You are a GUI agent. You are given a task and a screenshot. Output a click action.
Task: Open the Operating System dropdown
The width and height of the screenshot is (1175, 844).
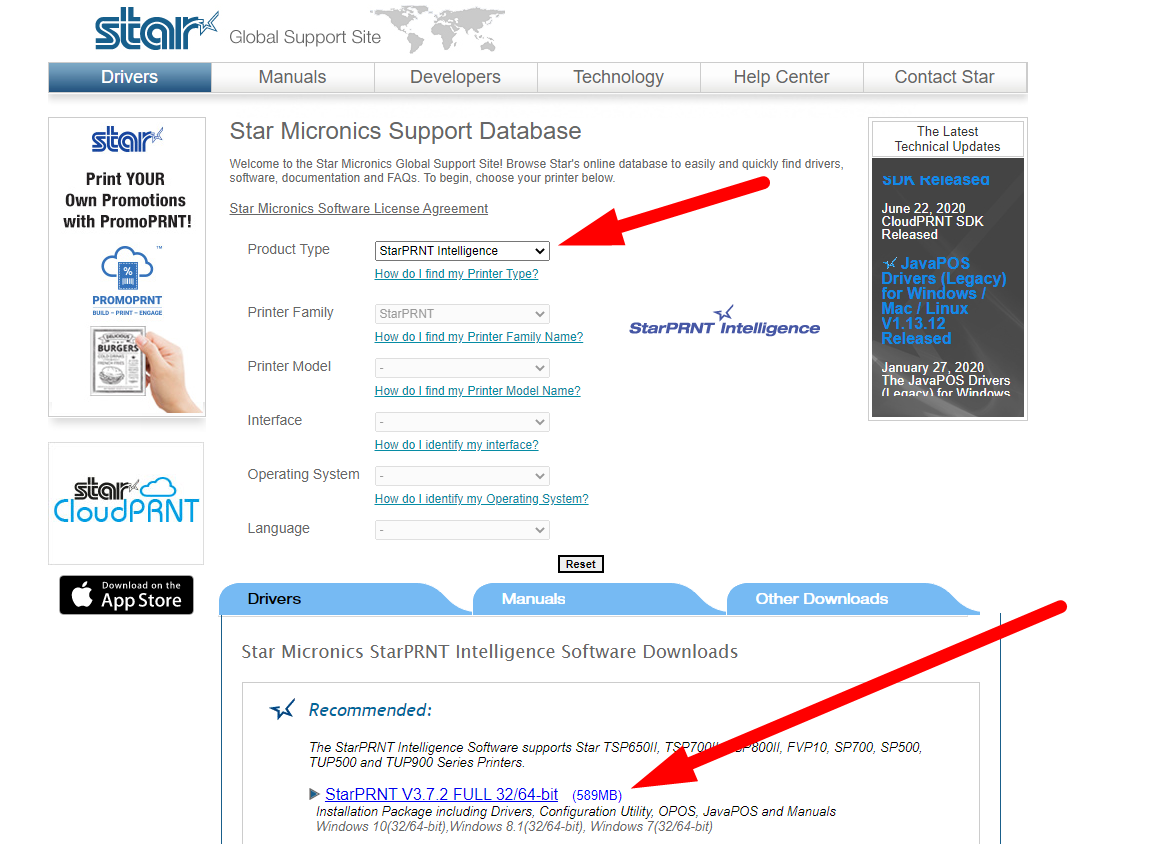[462, 476]
